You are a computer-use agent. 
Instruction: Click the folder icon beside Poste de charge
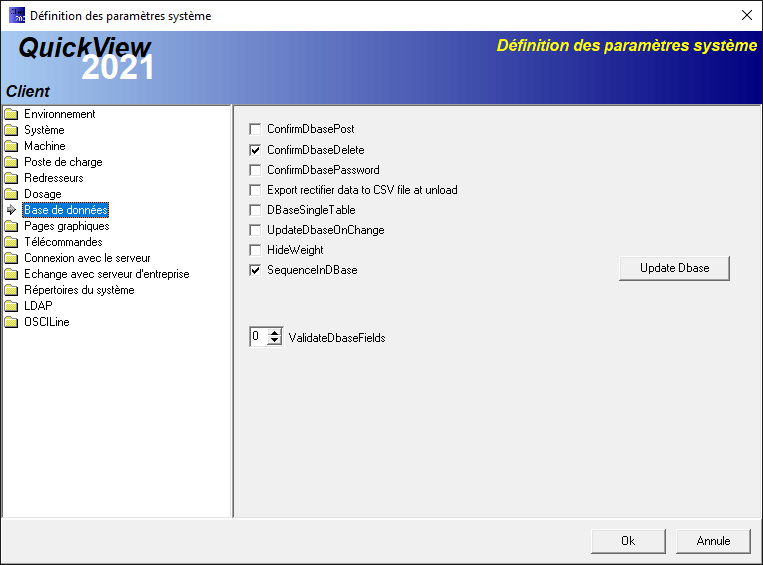click(11, 162)
